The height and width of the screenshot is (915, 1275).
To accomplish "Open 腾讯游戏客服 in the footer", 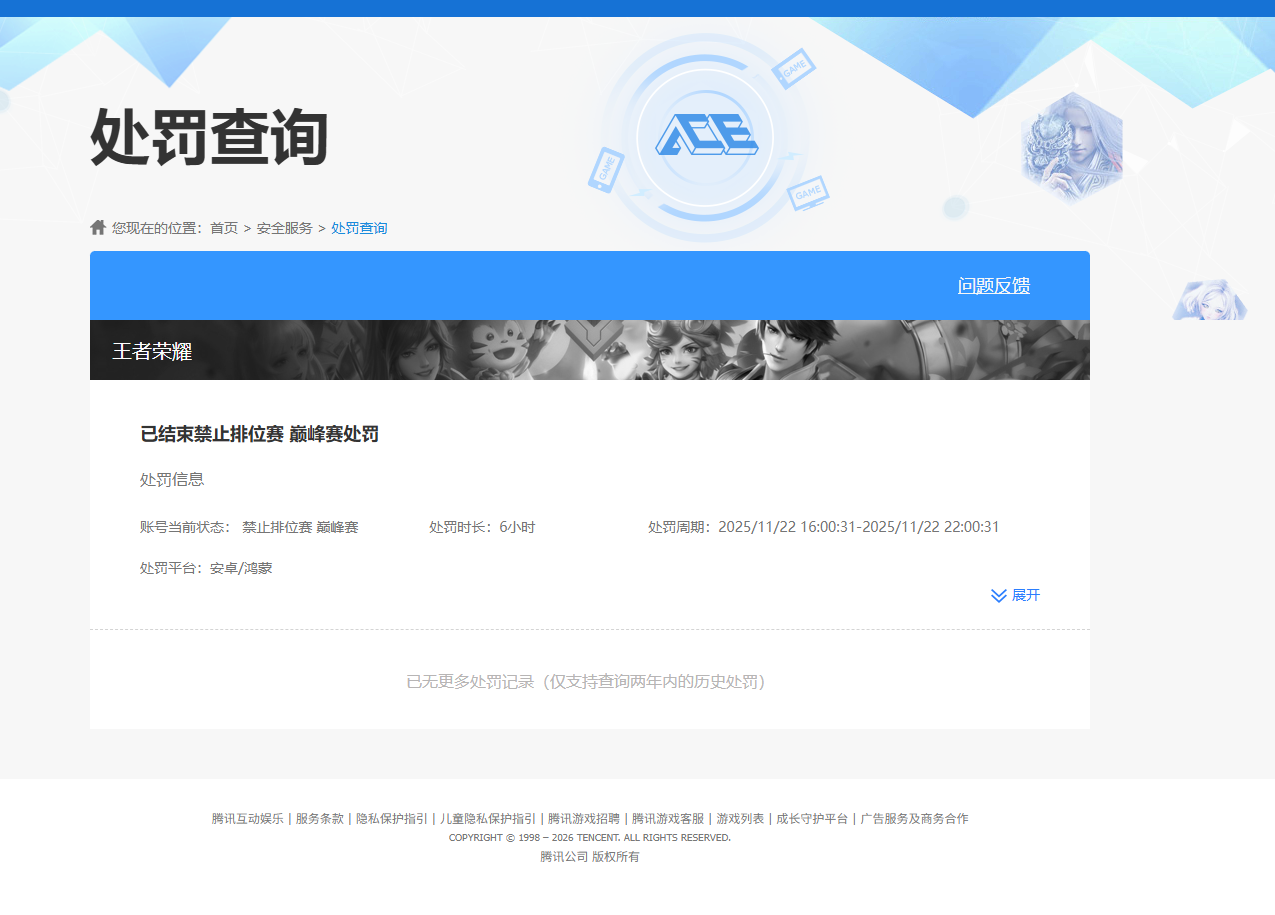I will pyautogui.click(x=667, y=818).
